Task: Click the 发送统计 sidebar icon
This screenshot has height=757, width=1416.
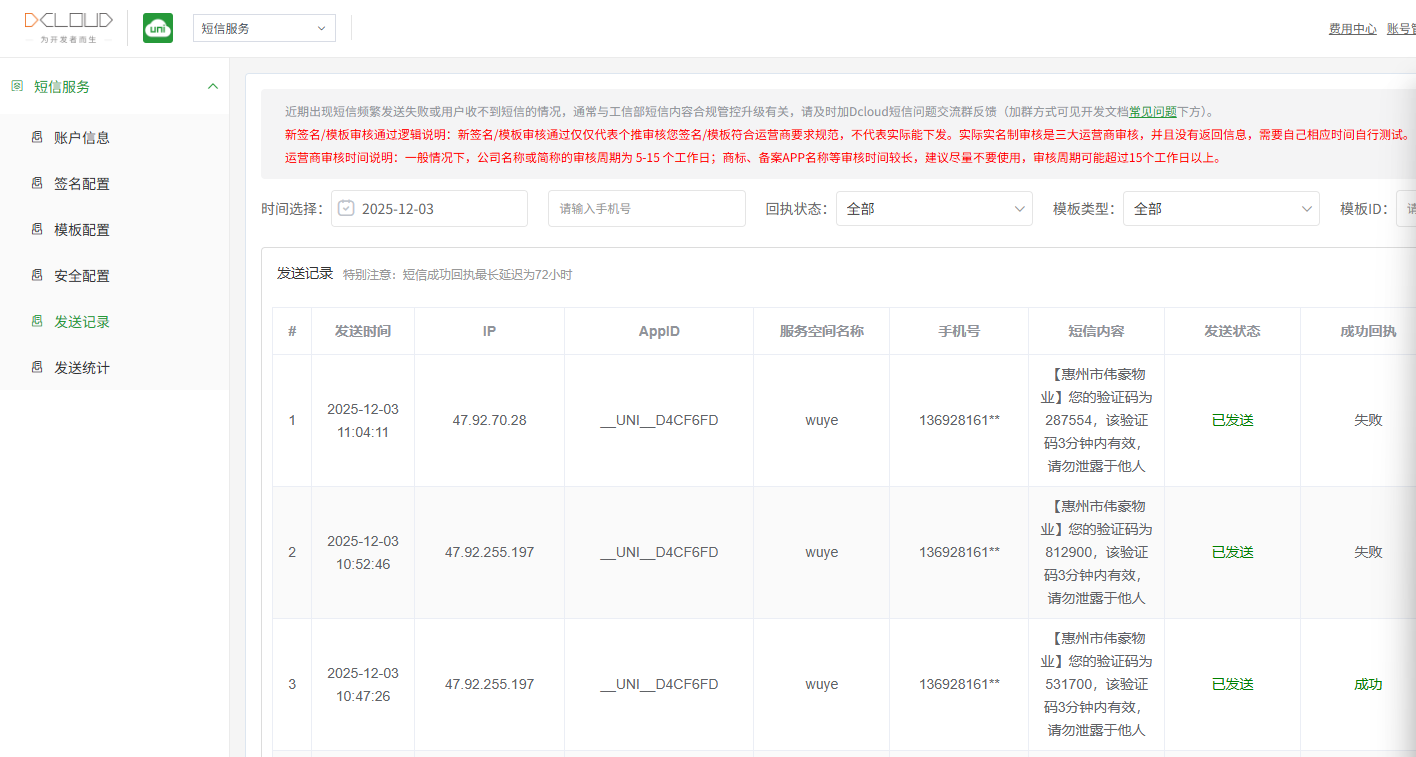Action: [x=37, y=368]
